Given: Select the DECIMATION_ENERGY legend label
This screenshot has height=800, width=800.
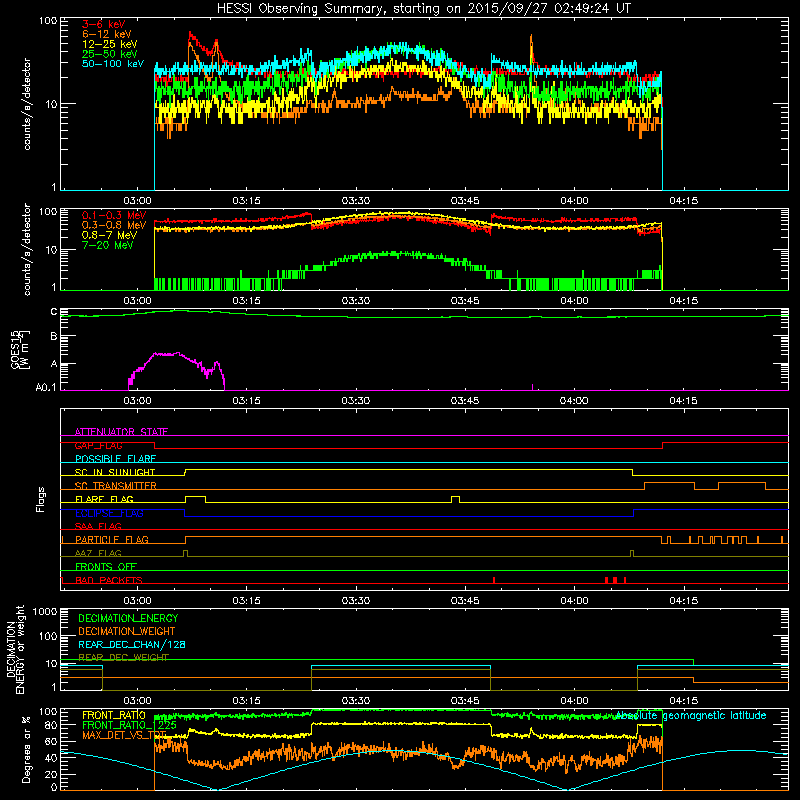Looking at the screenshot, I should click(128, 618).
